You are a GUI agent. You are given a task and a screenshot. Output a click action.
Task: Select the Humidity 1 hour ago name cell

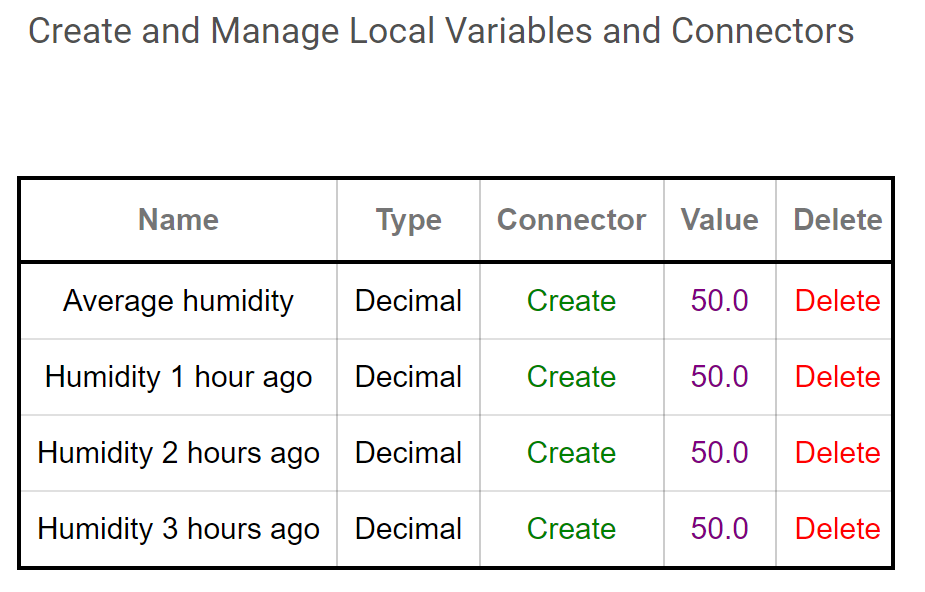coord(178,377)
